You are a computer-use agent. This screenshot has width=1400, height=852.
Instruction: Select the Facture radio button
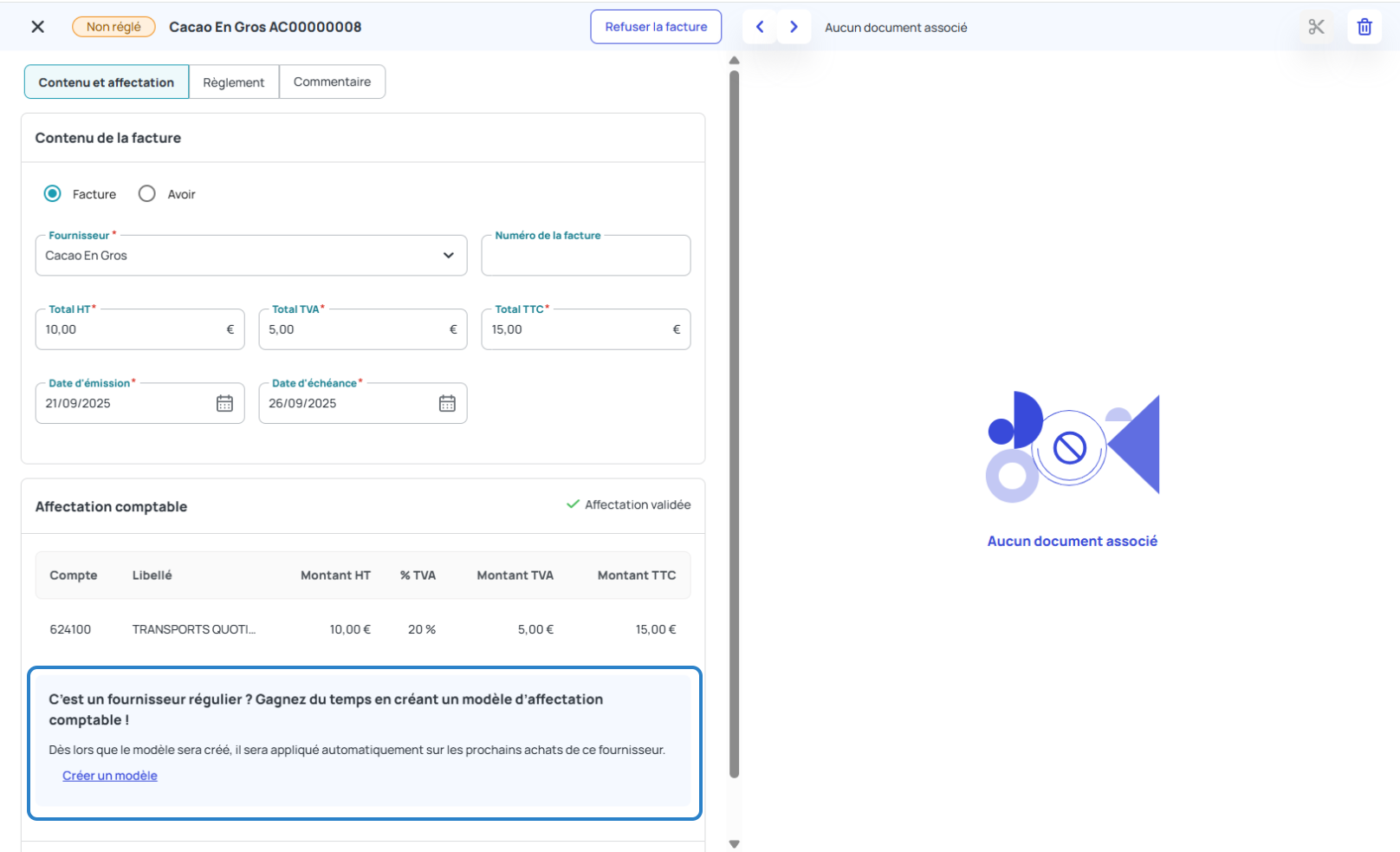tap(53, 194)
